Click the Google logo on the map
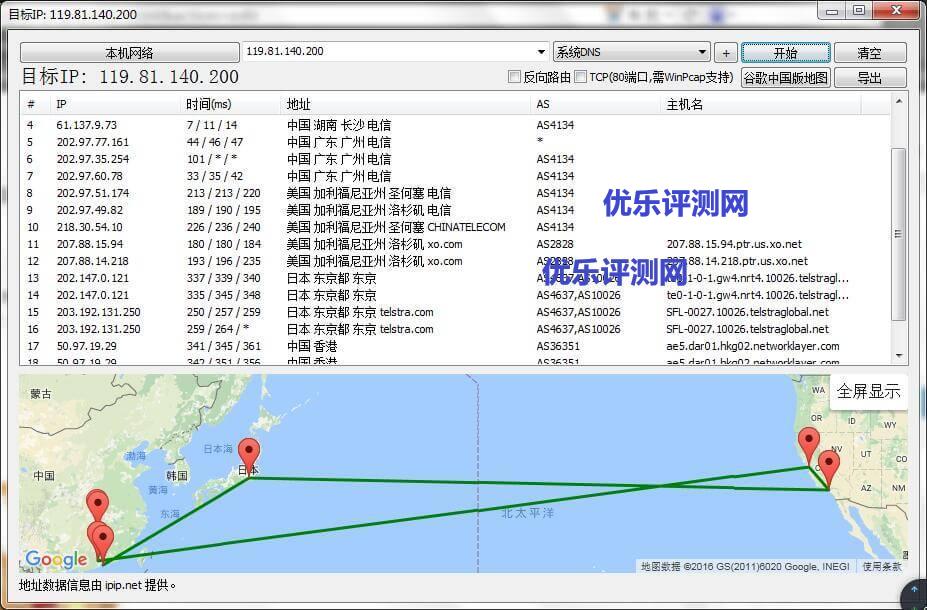The width and height of the screenshot is (927, 610). pyautogui.click(x=56, y=560)
